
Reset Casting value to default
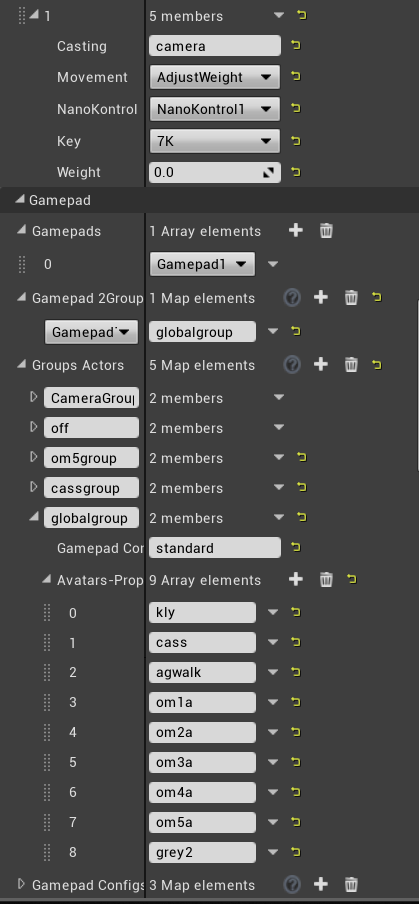click(x=296, y=46)
